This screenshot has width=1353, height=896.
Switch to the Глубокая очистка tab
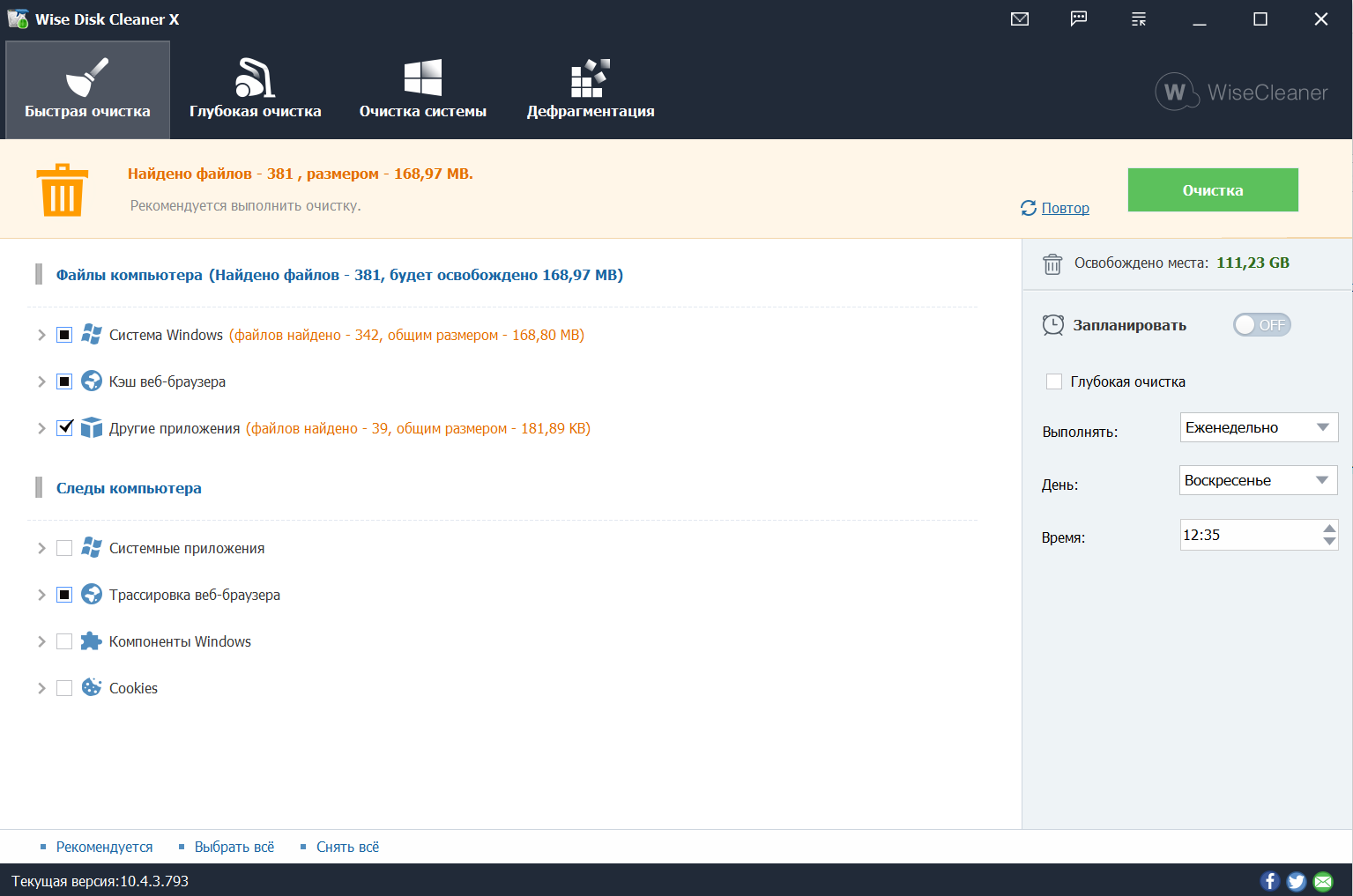255,90
